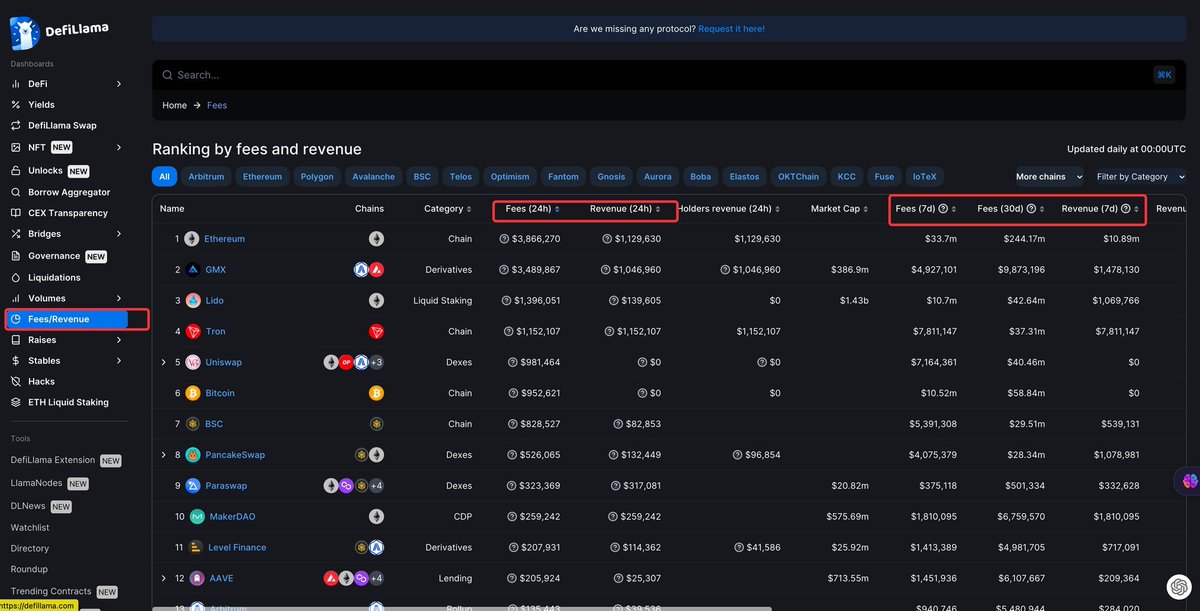Open CEX Transparency in the sidebar

pyautogui.click(x=68, y=213)
